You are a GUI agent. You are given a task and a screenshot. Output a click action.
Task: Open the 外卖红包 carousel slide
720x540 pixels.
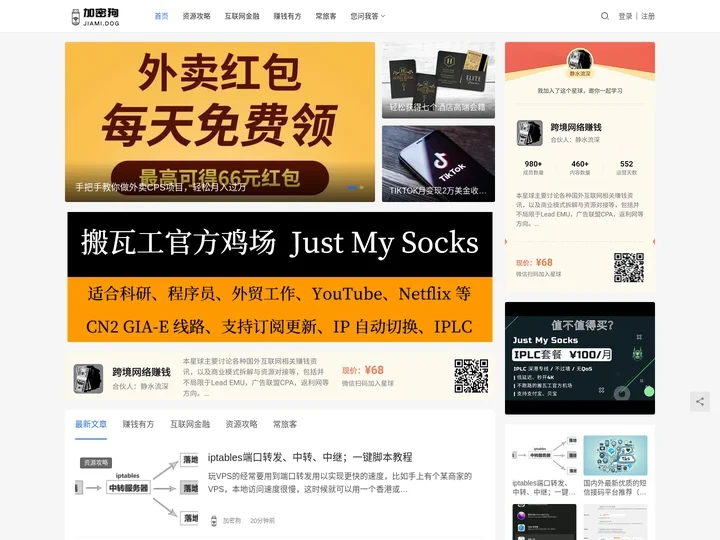[220, 122]
